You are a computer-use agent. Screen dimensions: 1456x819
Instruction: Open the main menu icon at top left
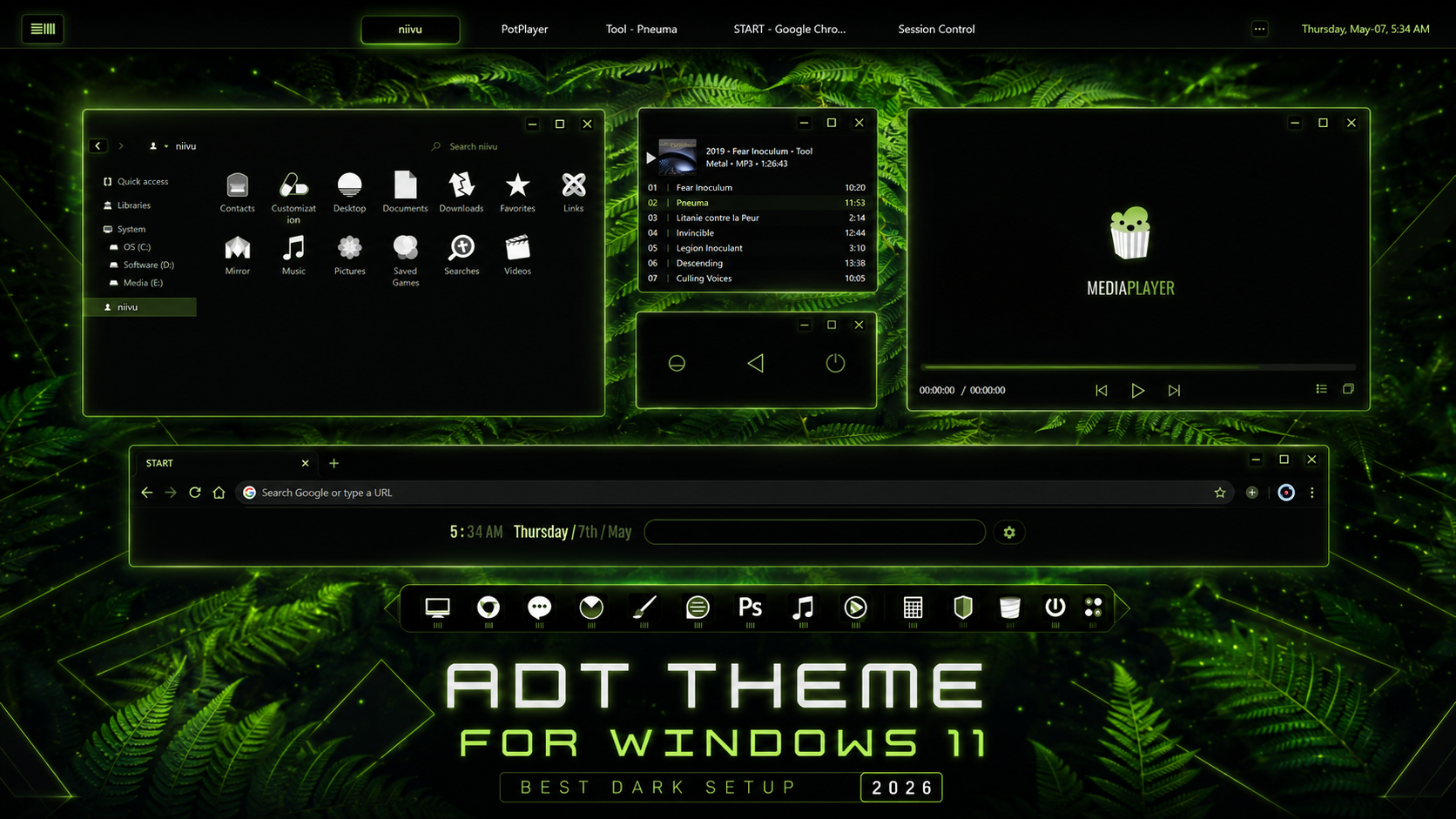tap(43, 29)
